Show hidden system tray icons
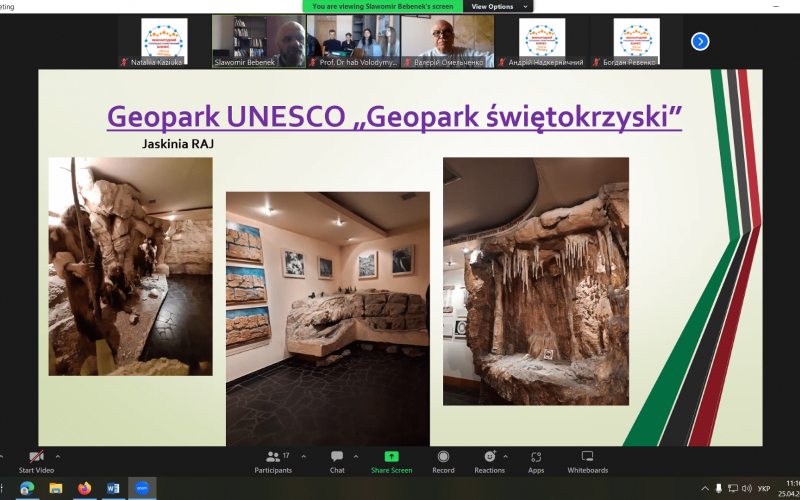 click(x=706, y=488)
